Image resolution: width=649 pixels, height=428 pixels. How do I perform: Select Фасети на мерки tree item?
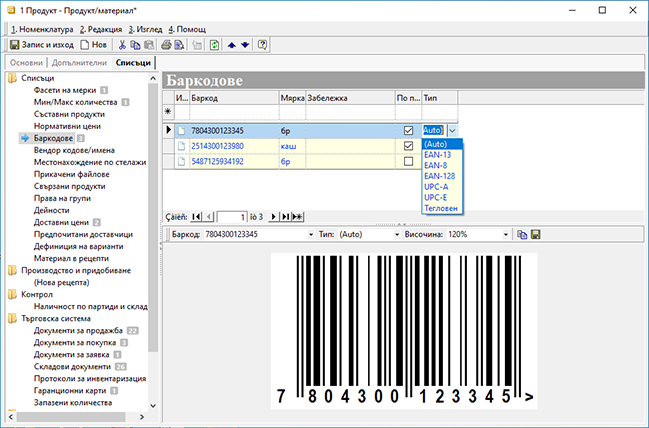[x=65, y=90]
